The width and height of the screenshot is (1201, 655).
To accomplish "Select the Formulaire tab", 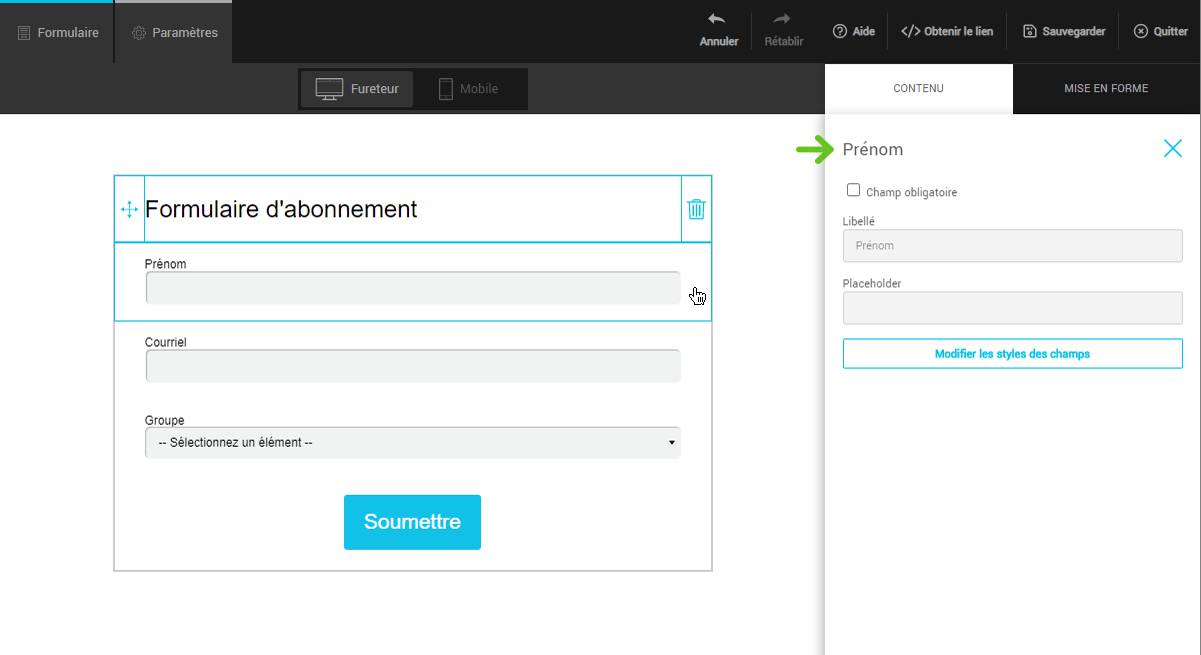I will (58, 33).
